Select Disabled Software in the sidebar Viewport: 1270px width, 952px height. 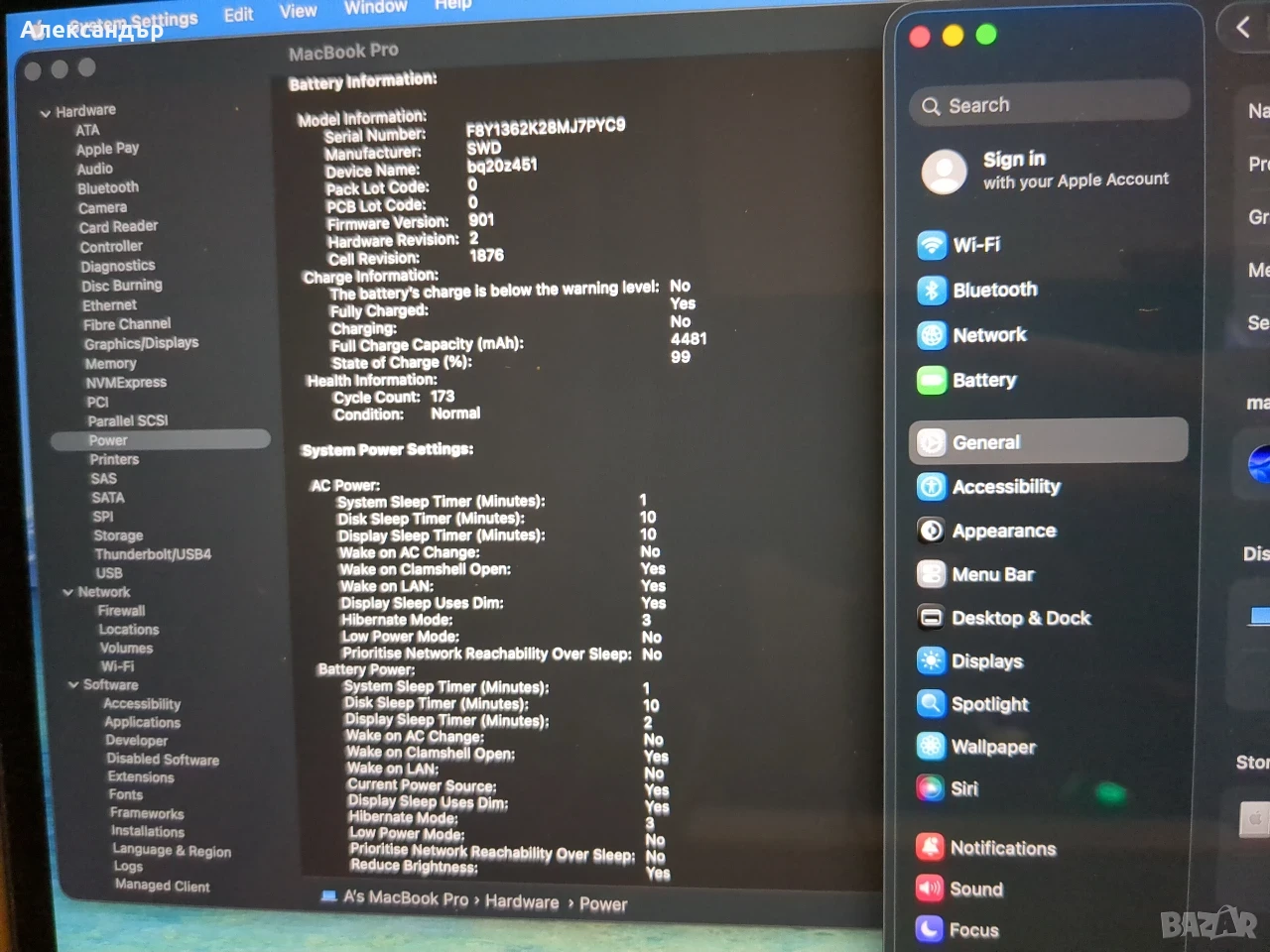164,760
